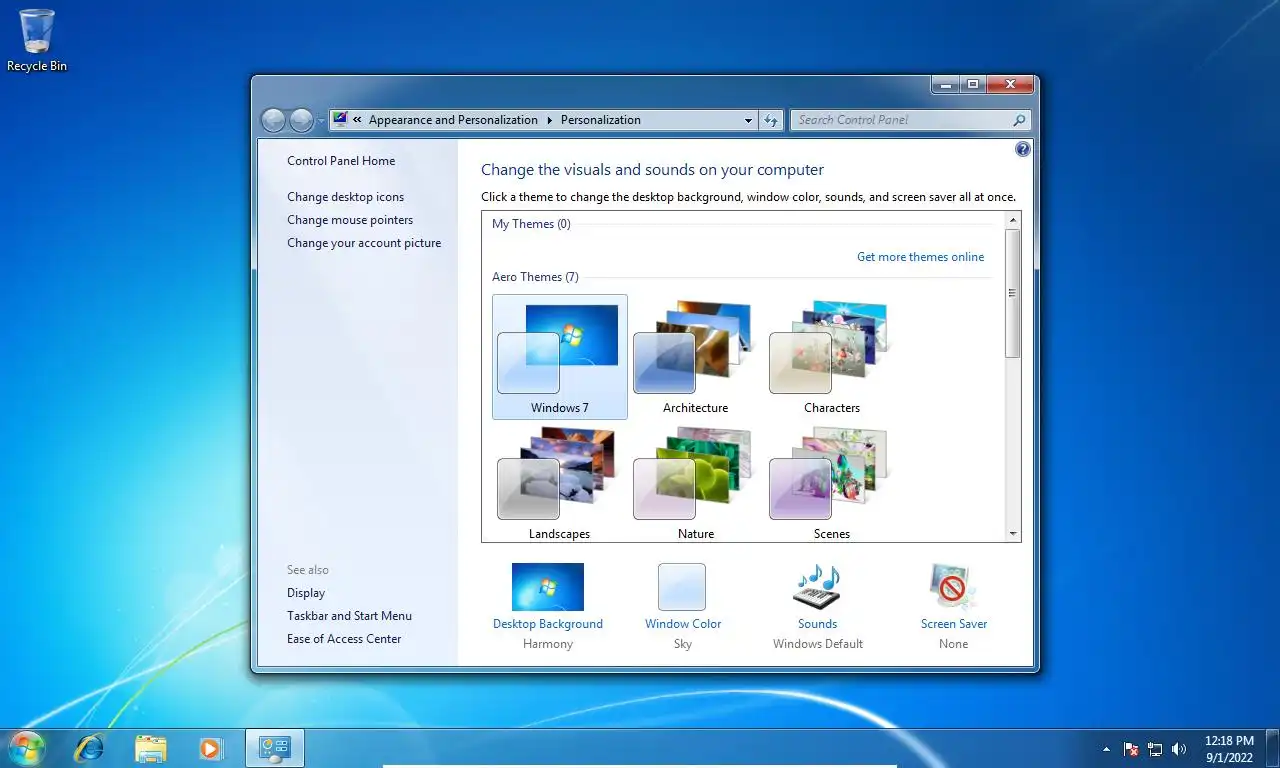Viewport: 1280px width, 768px height.
Task: Open the Desktop Background link
Action: coord(548,624)
